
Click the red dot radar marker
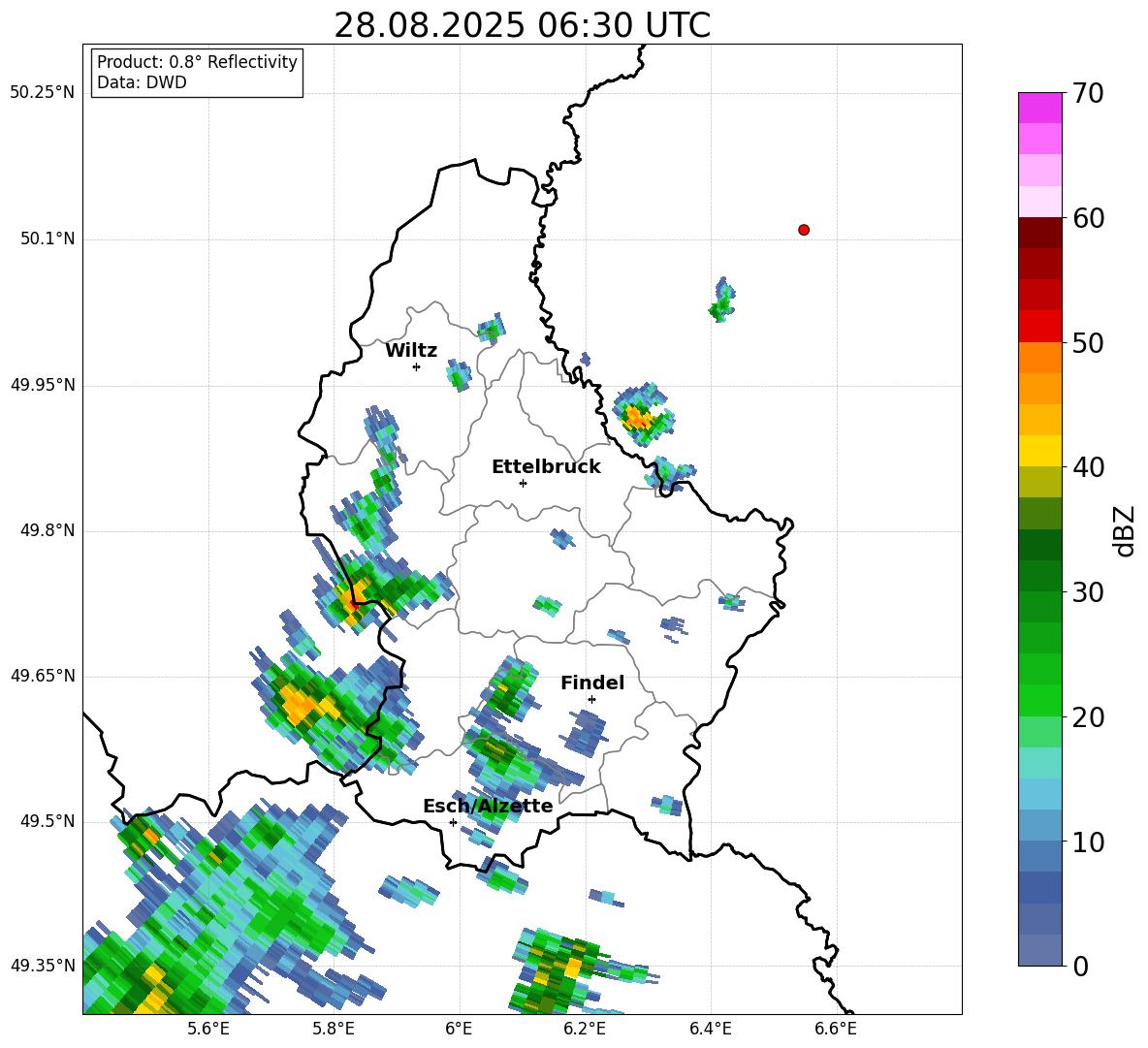[803, 230]
